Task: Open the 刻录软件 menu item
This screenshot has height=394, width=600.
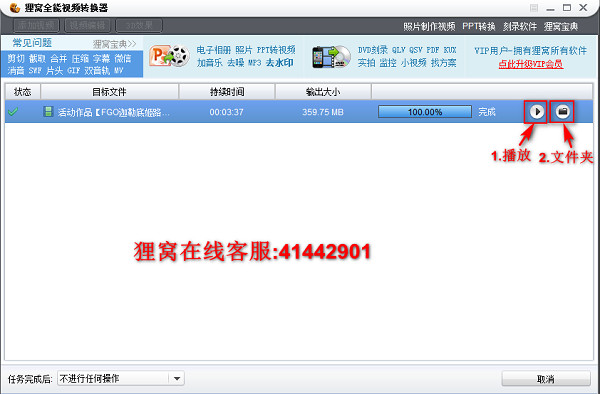Action: pyautogui.click(x=520, y=26)
